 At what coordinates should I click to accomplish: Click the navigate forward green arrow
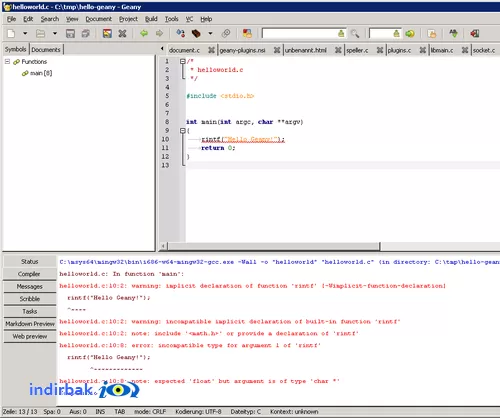(159, 33)
